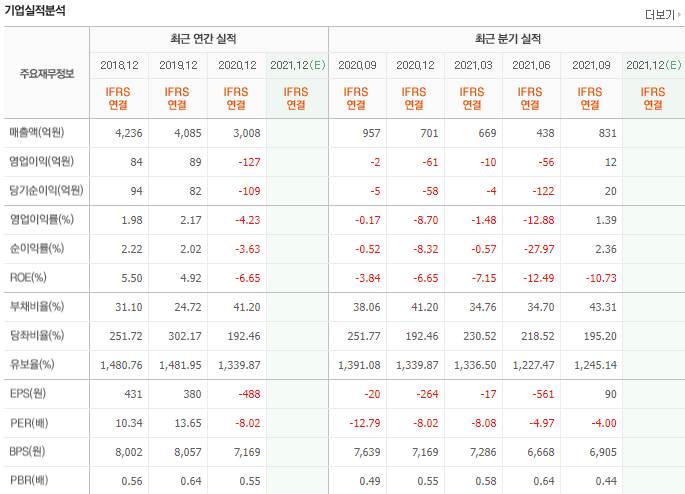Select the 부채비율(%) row label
This screenshot has width=685, height=494.
pyautogui.click(x=37, y=306)
